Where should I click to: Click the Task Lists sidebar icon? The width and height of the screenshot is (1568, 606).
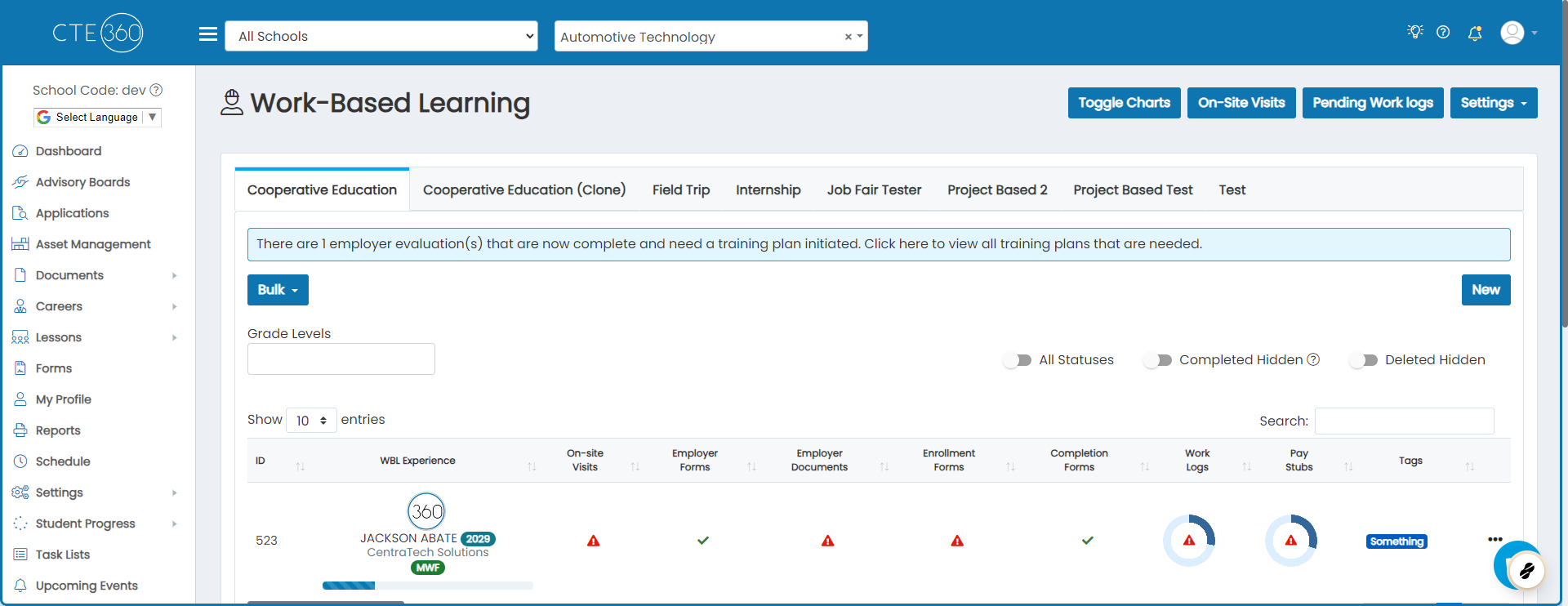pos(20,555)
